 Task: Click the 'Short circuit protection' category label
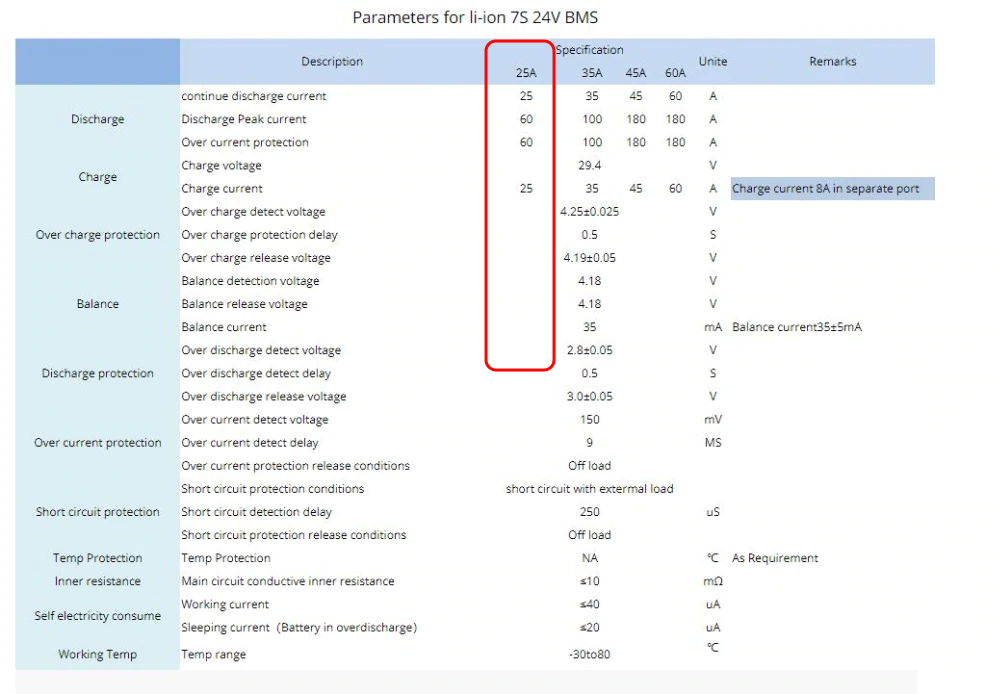(98, 512)
